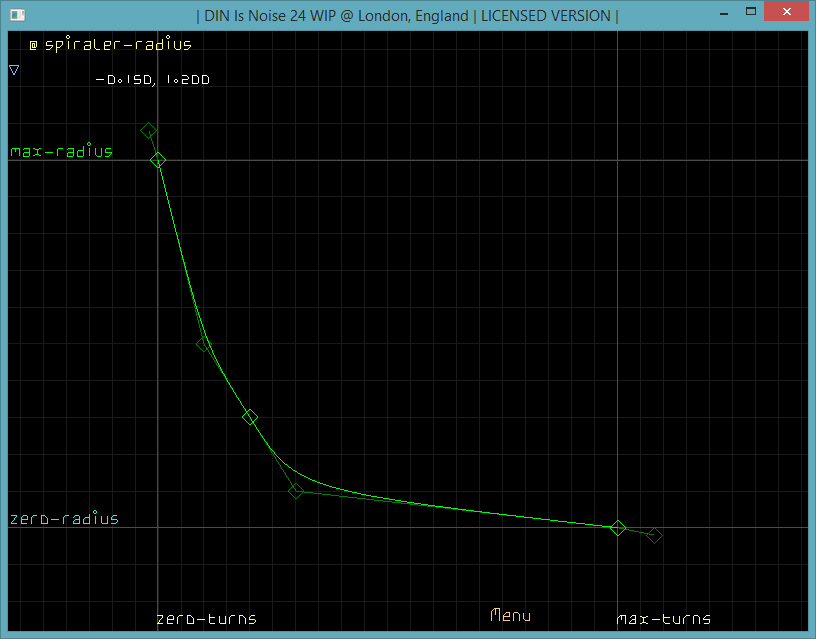Pick the tangent handle between first and middle vertices
The image size is (816, 639).
203,344
